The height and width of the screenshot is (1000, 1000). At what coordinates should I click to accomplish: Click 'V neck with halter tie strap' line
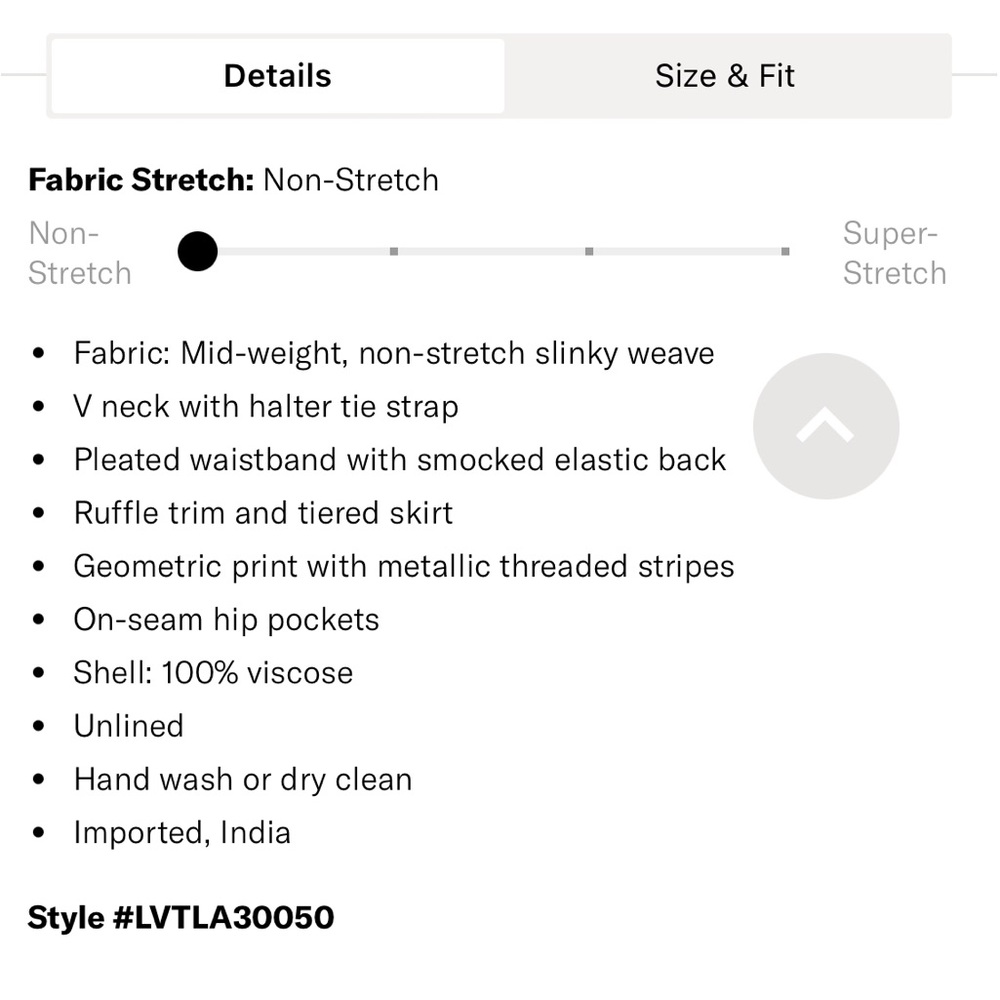point(266,407)
